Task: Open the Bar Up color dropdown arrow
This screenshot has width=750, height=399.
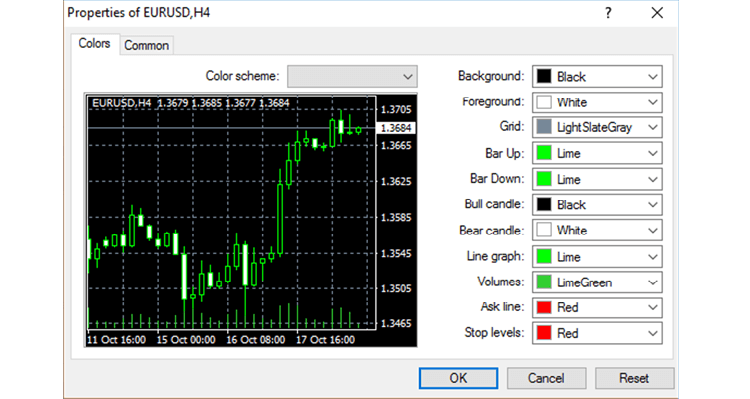Action: [652, 154]
